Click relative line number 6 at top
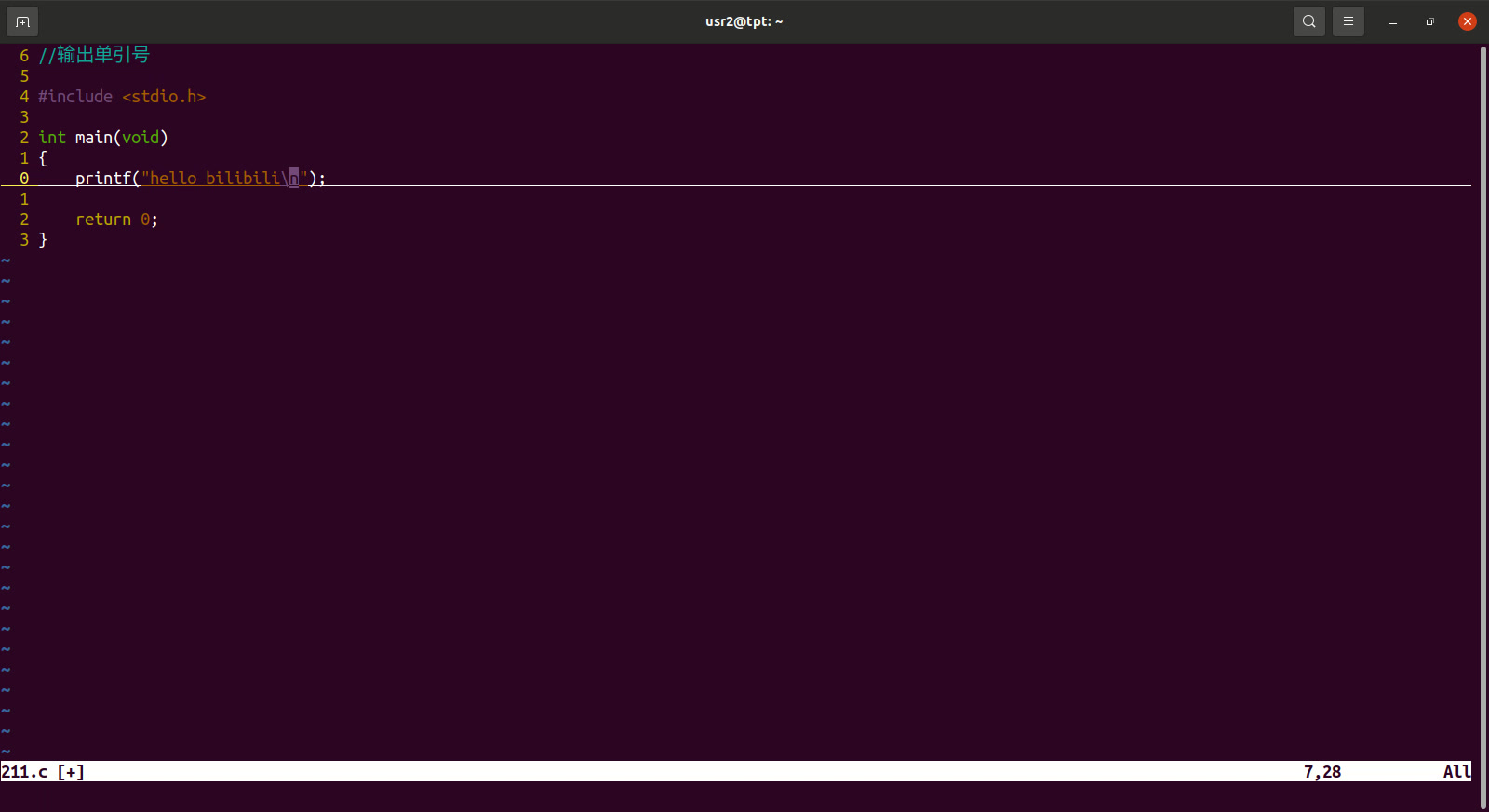Image resolution: width=1489 pixels, height=812 pixels. (24, 56)
